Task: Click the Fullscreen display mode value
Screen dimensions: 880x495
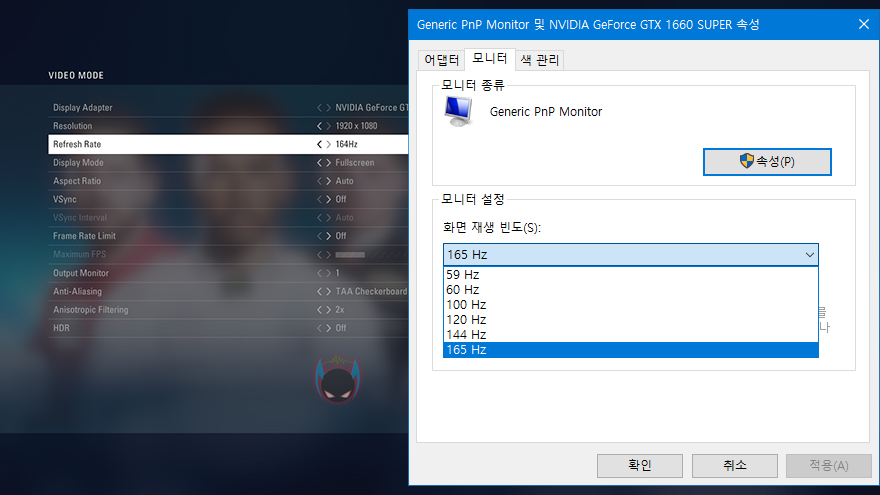Action: 355,163
